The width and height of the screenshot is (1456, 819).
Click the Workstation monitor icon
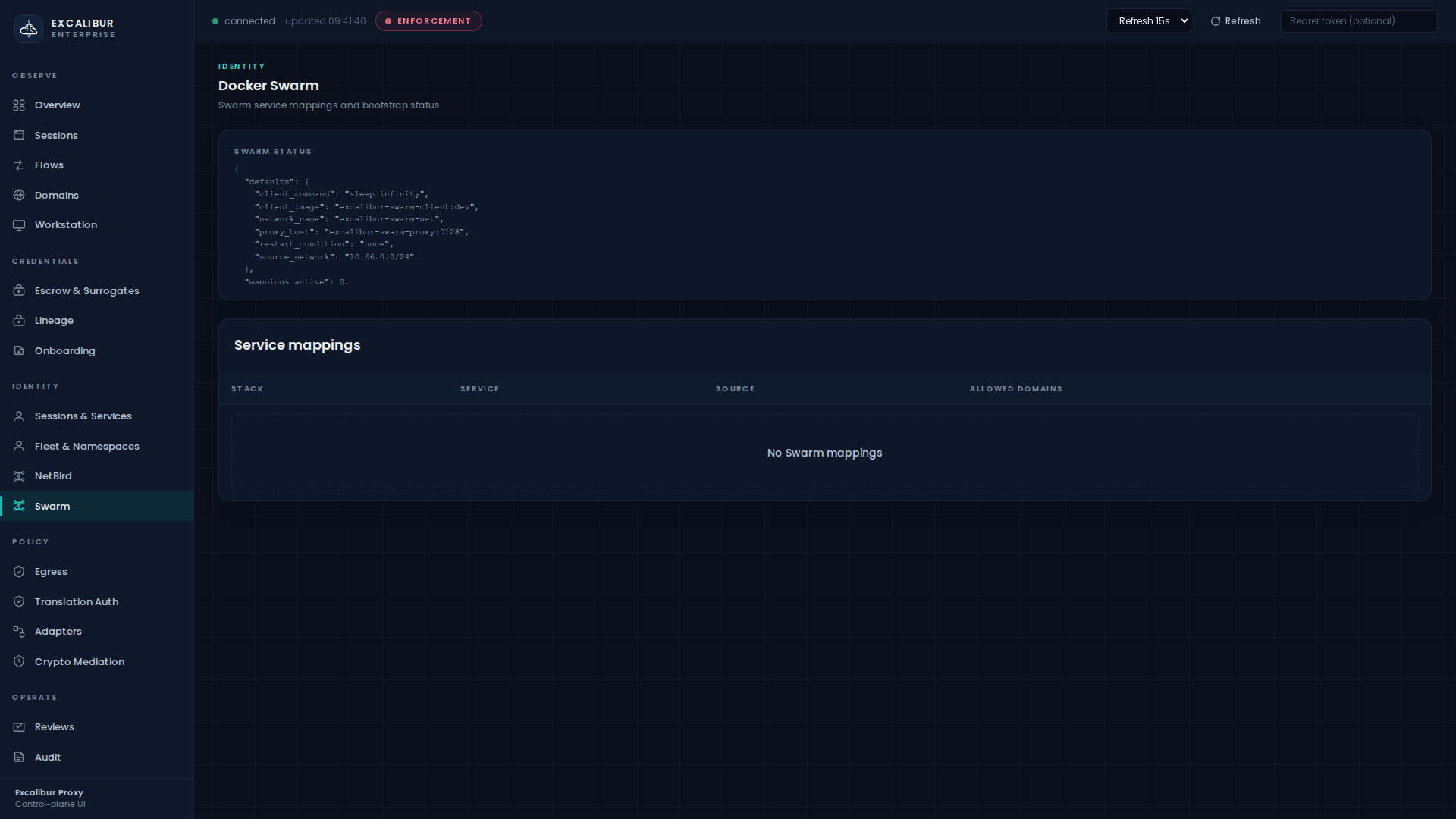tap(19, 225)
